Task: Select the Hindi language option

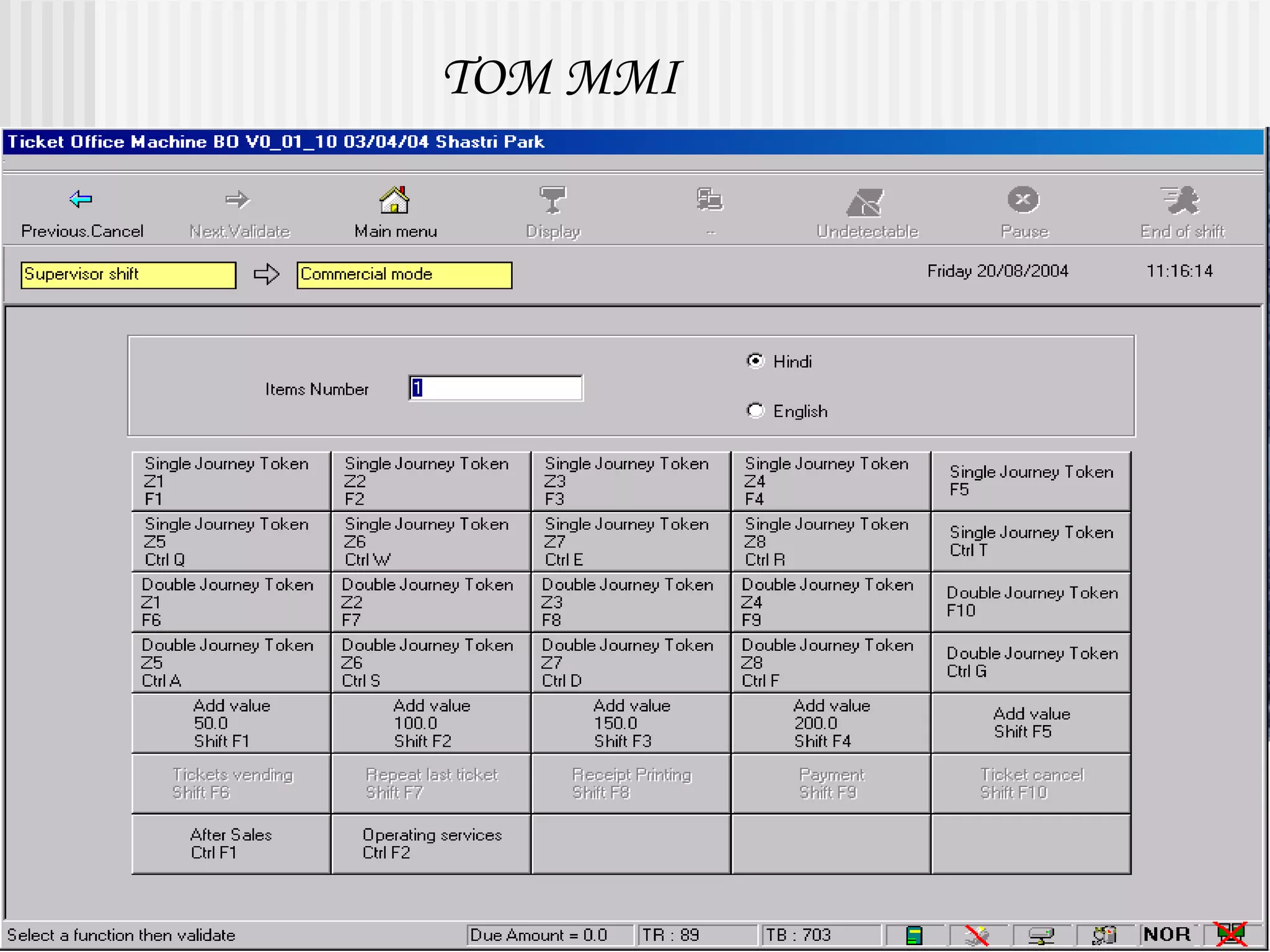Action: click(755, 361)
